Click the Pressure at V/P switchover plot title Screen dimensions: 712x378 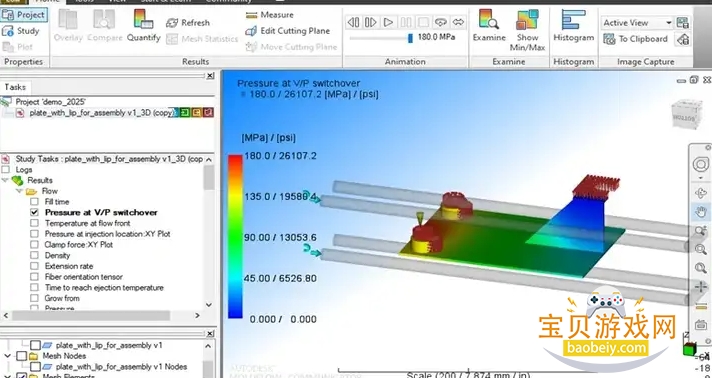point(298,83)
